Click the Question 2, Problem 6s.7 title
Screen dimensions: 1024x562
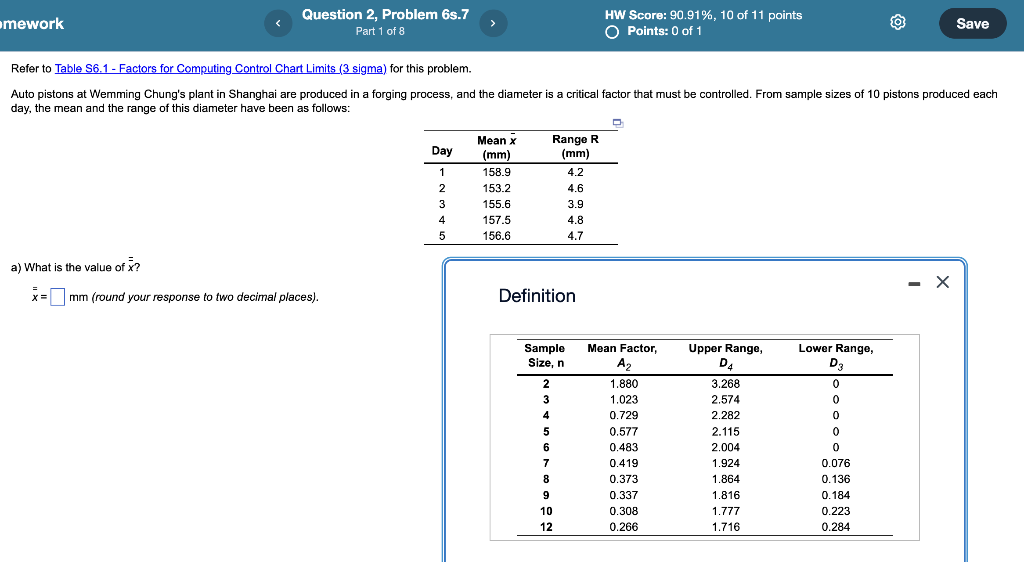pos(385,14)
